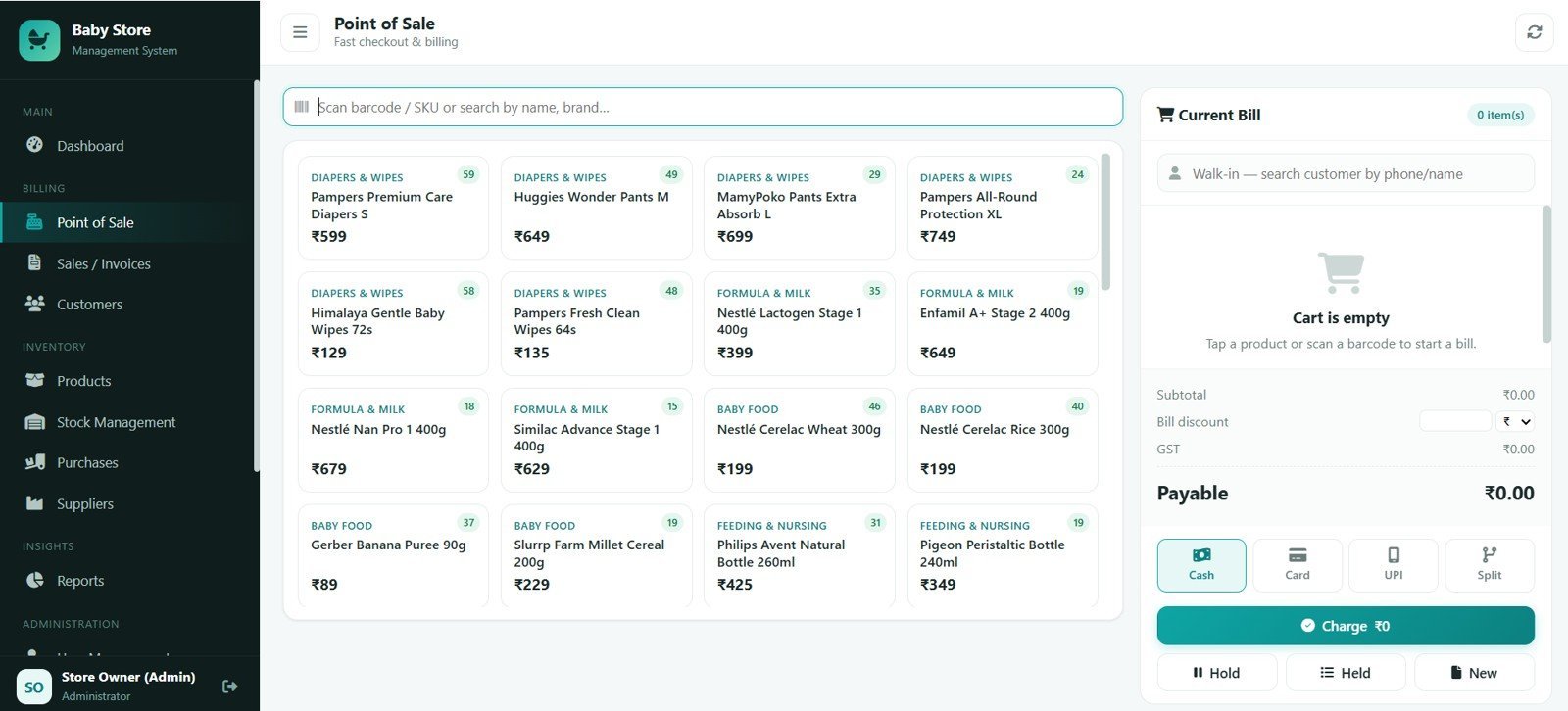
Task: Click the Sales / Invoices document icon
Action: (34, 263)
